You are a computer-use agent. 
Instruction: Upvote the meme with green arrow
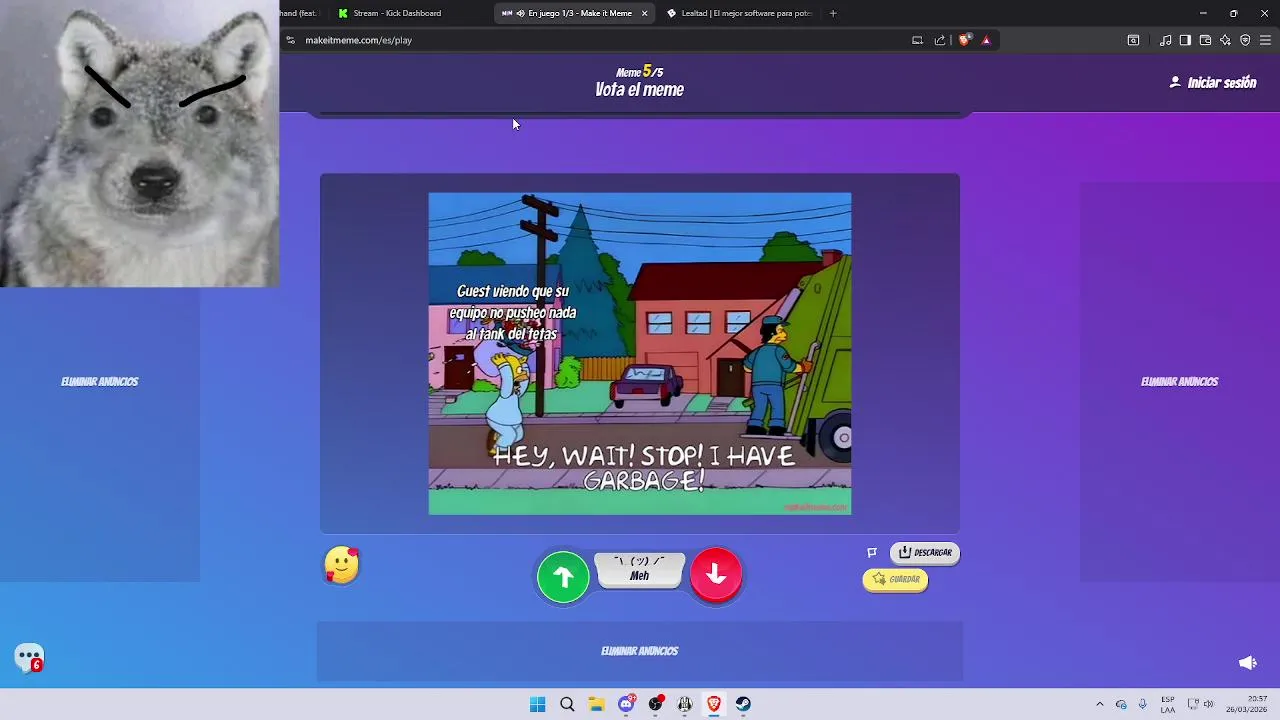(x=563, y=577)
